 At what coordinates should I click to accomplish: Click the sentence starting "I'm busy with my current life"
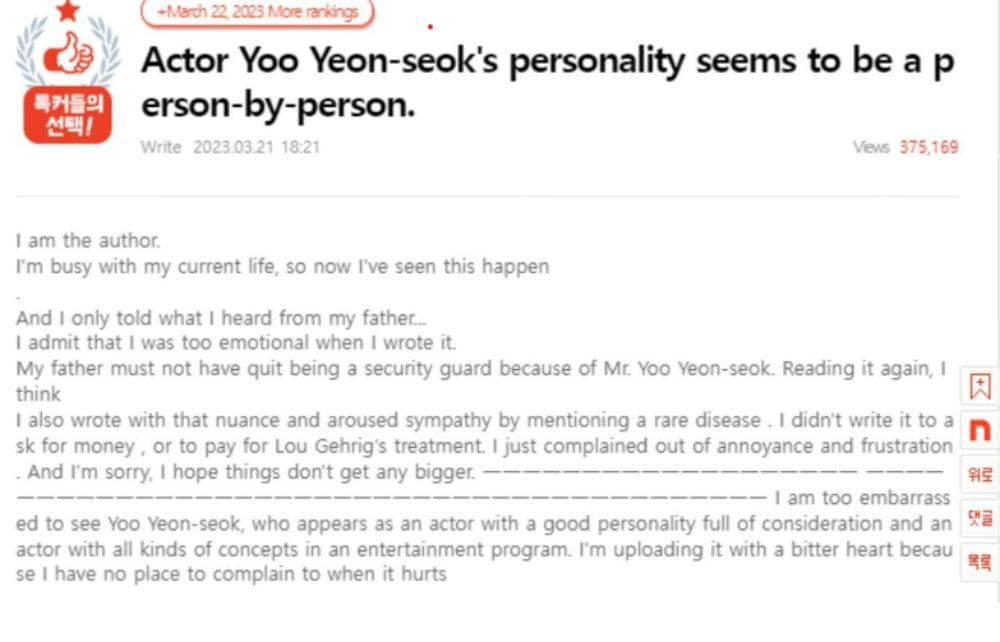[283, 267]
